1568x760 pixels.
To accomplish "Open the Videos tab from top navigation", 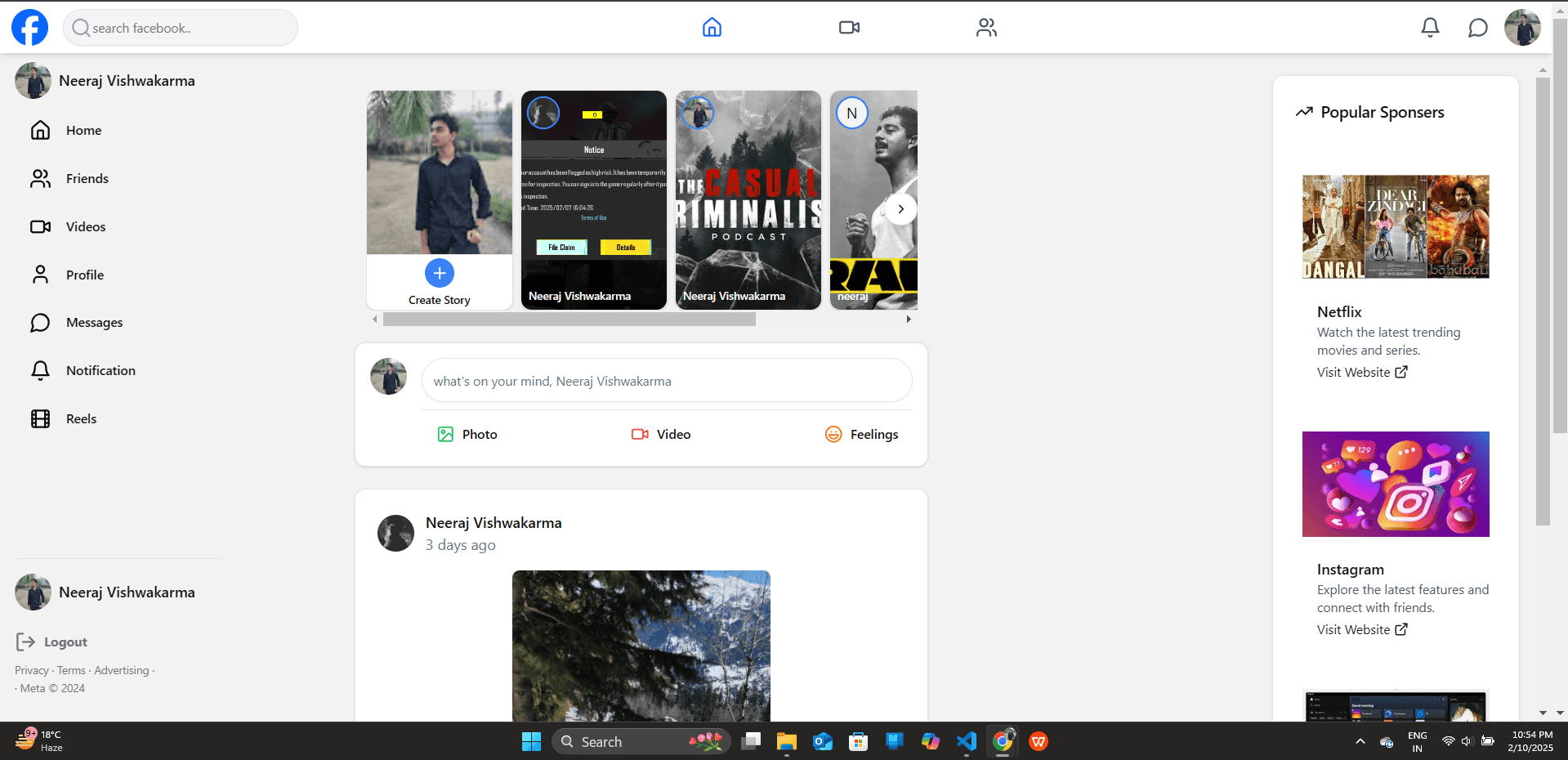I will click(848, 27).
